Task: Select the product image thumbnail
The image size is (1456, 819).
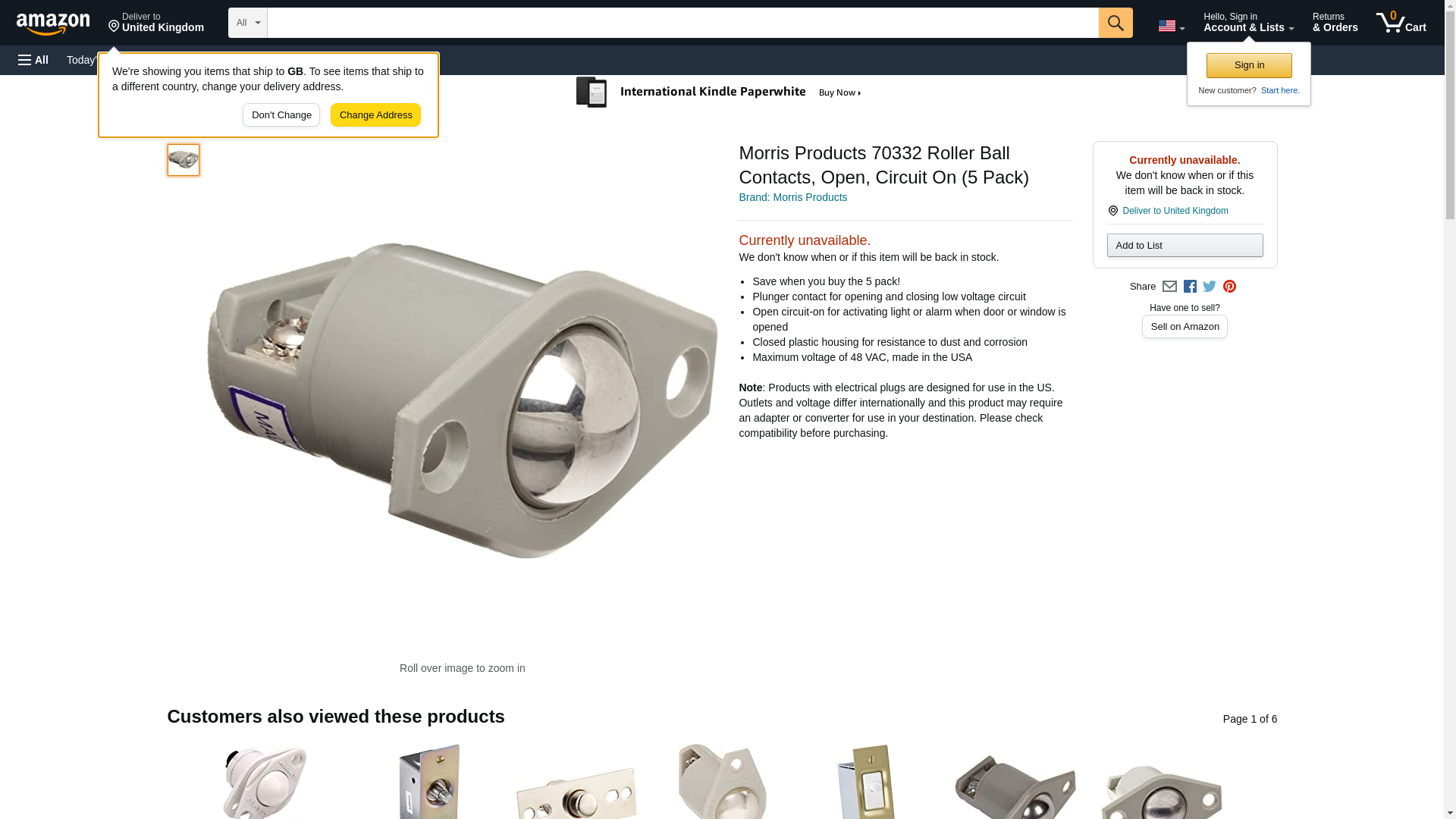Action: click(184, 160)
